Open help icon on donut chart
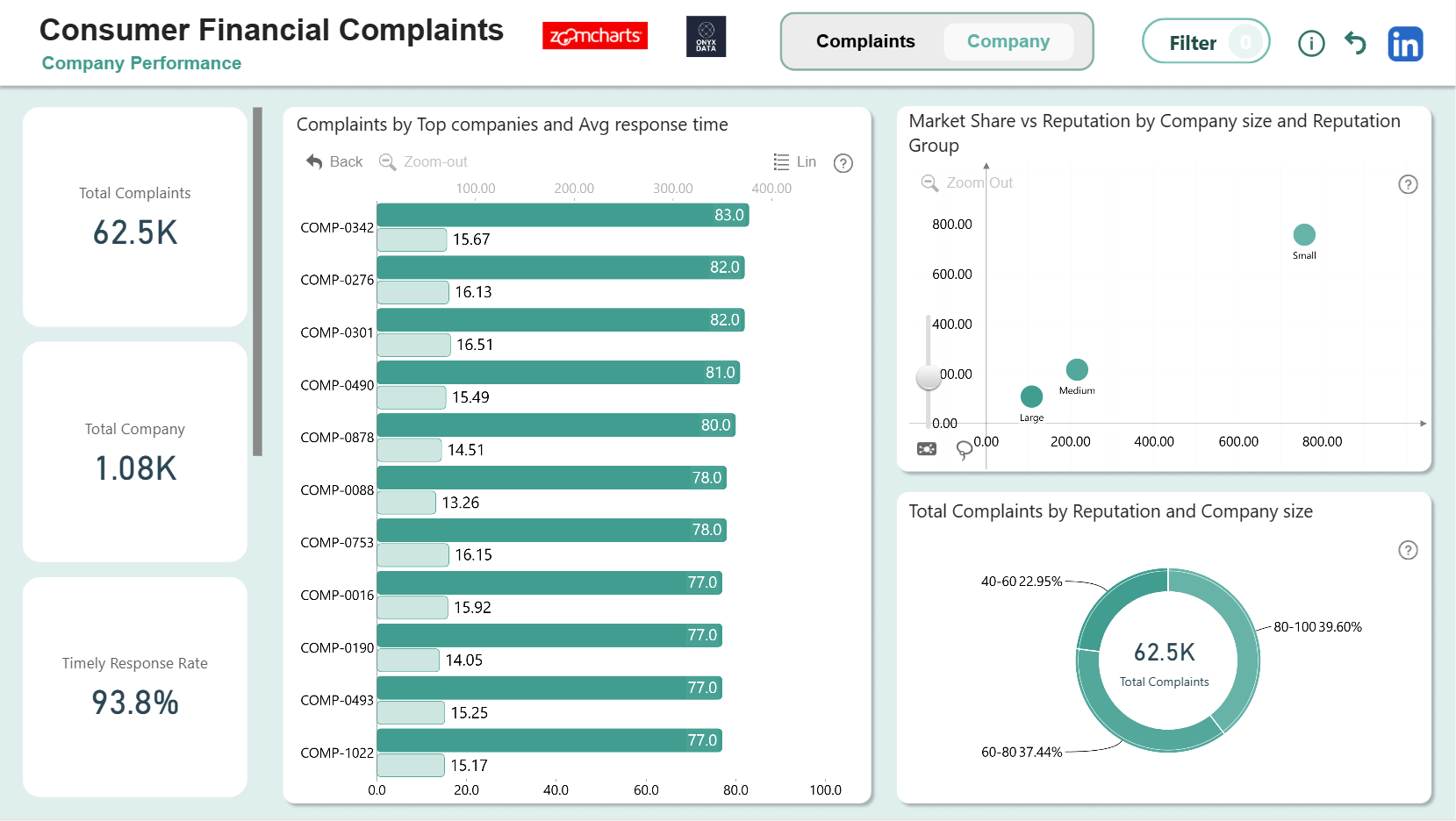 [1408, 550]
